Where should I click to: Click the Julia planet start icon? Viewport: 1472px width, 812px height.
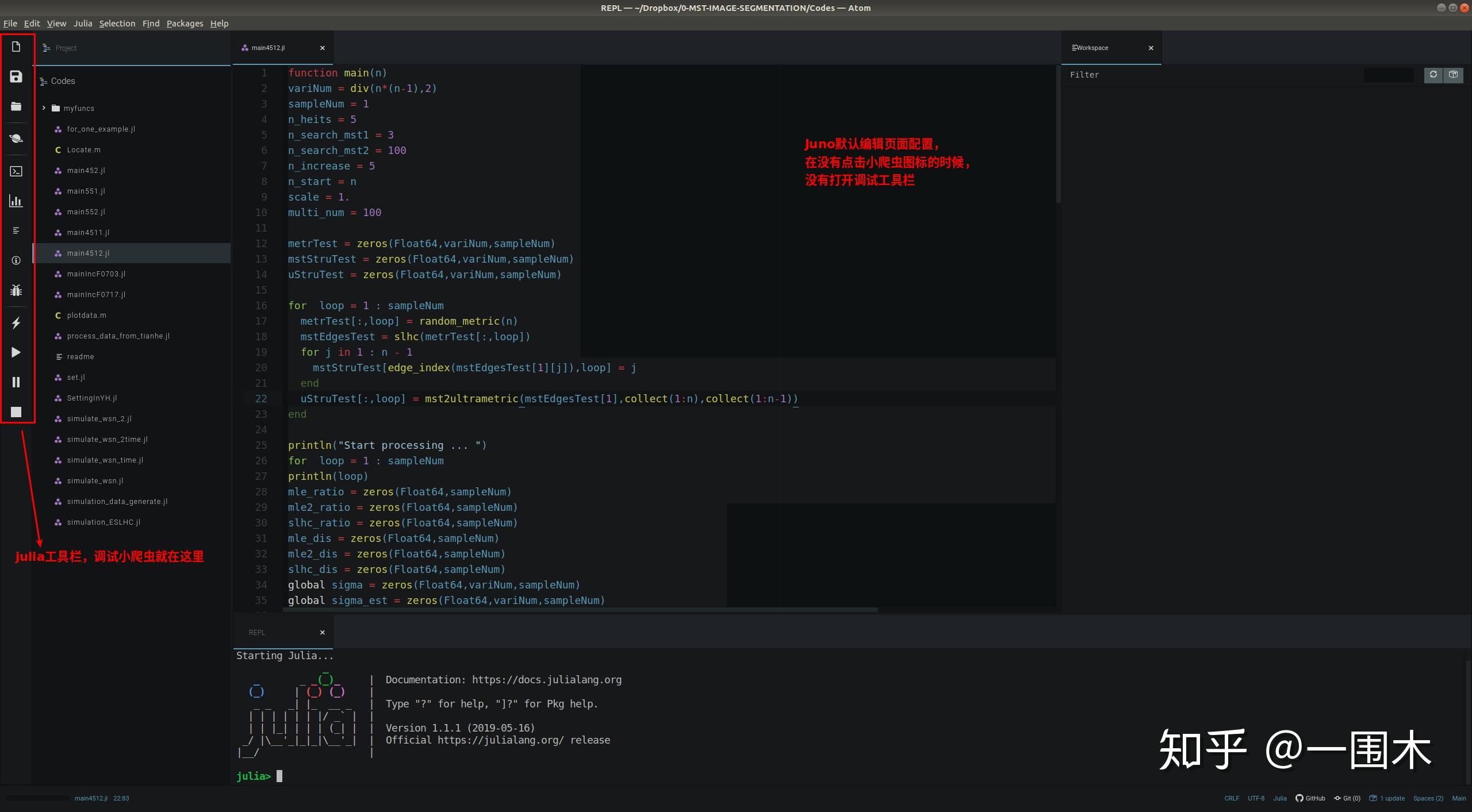[x=16, y=138]
